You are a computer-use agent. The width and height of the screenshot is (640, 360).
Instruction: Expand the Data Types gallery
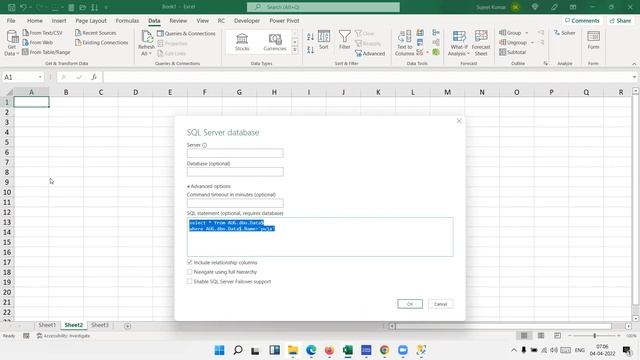pyautogui.click(x=295, y=50)
